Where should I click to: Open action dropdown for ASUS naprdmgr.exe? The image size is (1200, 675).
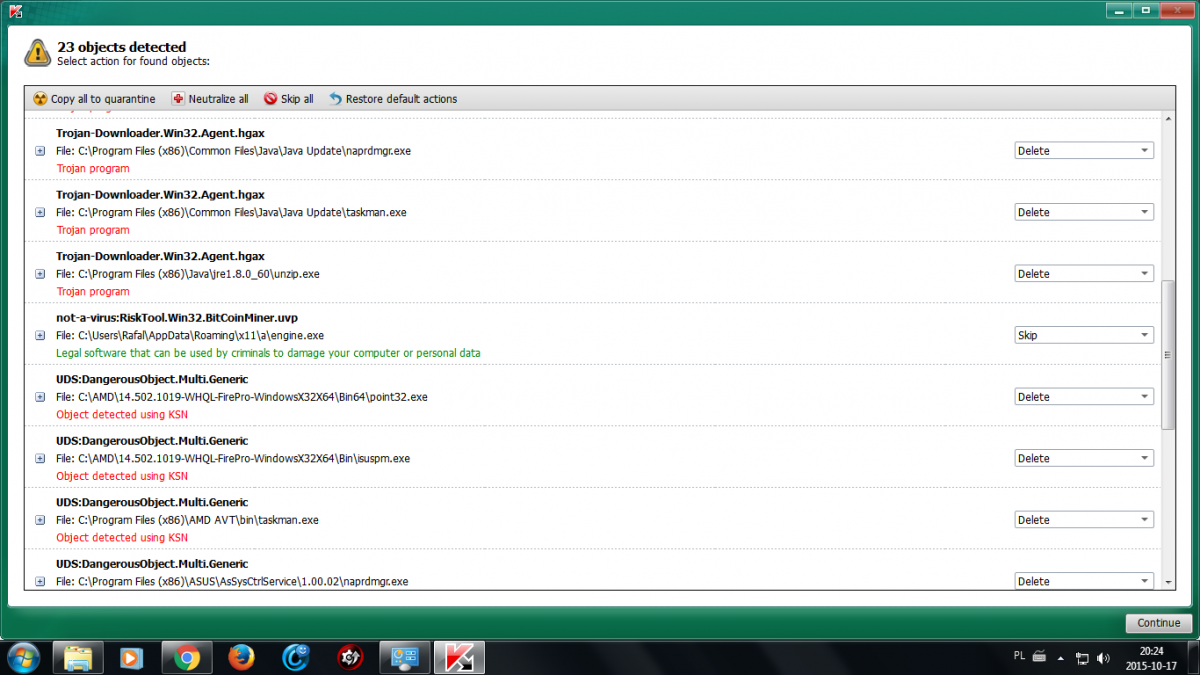click(x=1084, y=581)
